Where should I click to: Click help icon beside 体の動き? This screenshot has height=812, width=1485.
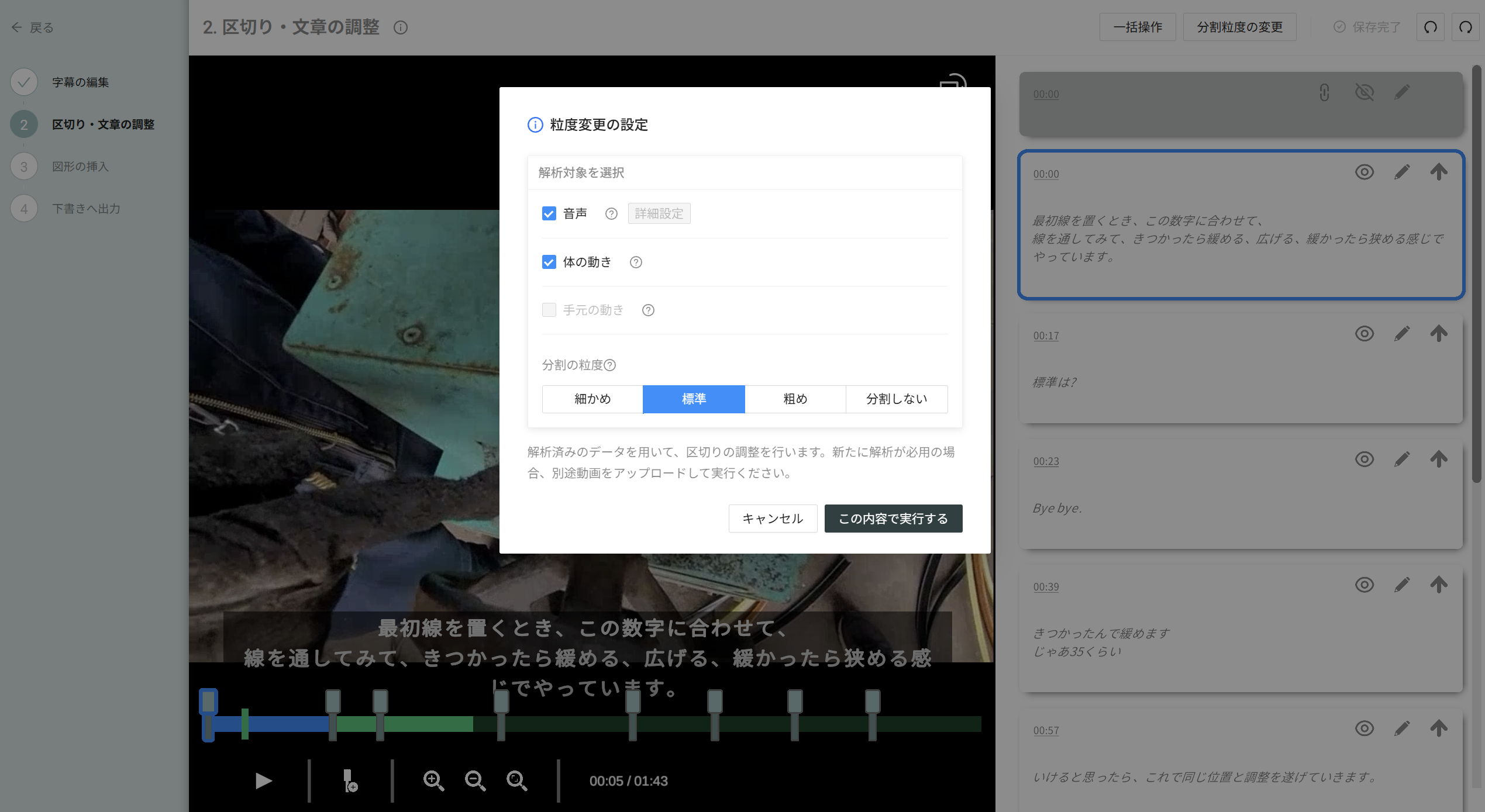tap(636, 262)
